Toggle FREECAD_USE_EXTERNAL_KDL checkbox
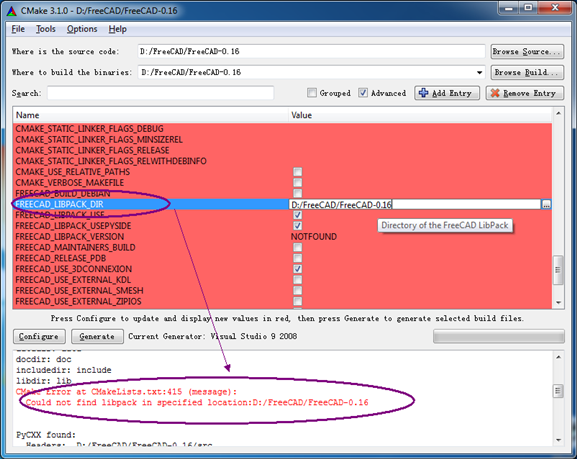This screenshot has width=577, height=459. [297, 280]
